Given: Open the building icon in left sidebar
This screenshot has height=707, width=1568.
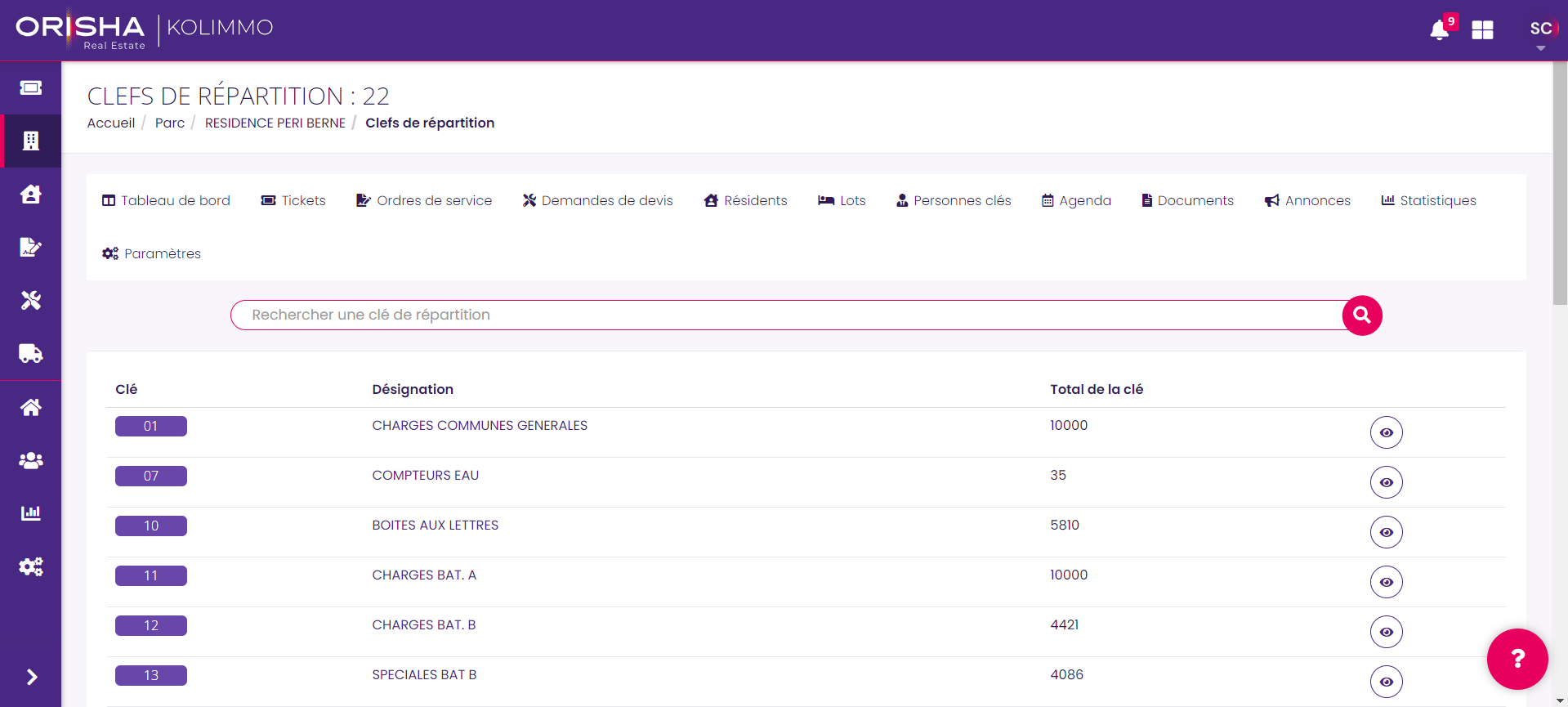Looking at the screenshot, I should click(31, 141).
